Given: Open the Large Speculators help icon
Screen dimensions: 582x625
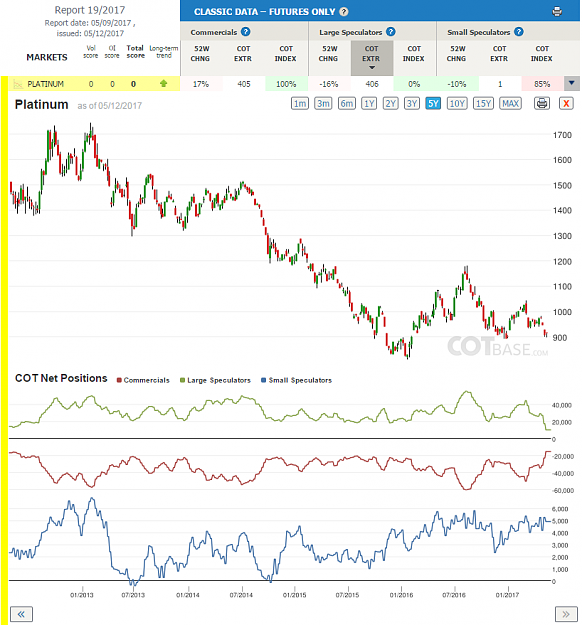Looking at the screenshot, I should pos(391,31).
